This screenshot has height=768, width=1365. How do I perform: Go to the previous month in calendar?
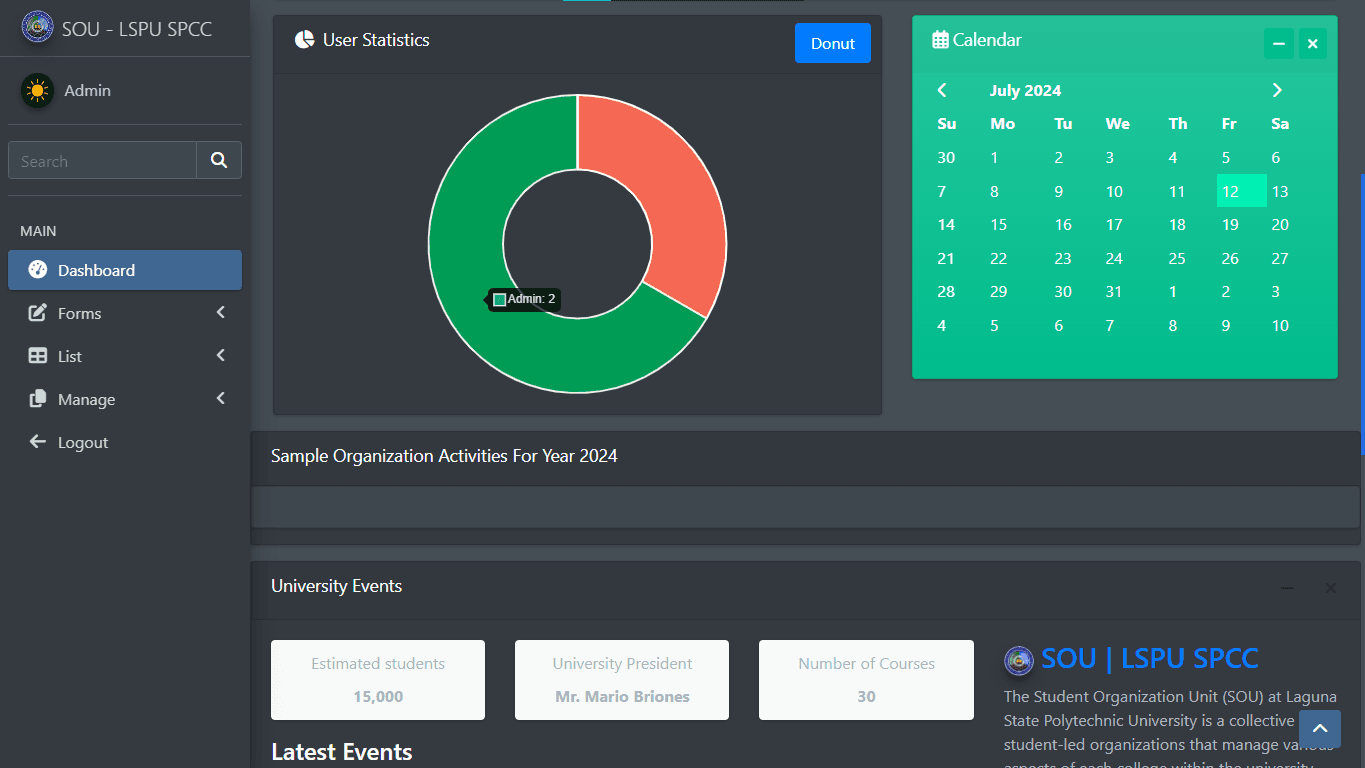point(941,90)
